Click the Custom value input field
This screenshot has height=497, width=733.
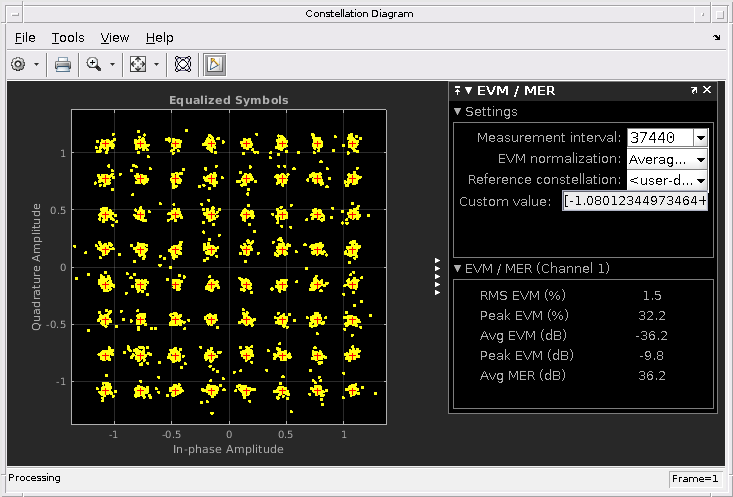click(635, 201)
